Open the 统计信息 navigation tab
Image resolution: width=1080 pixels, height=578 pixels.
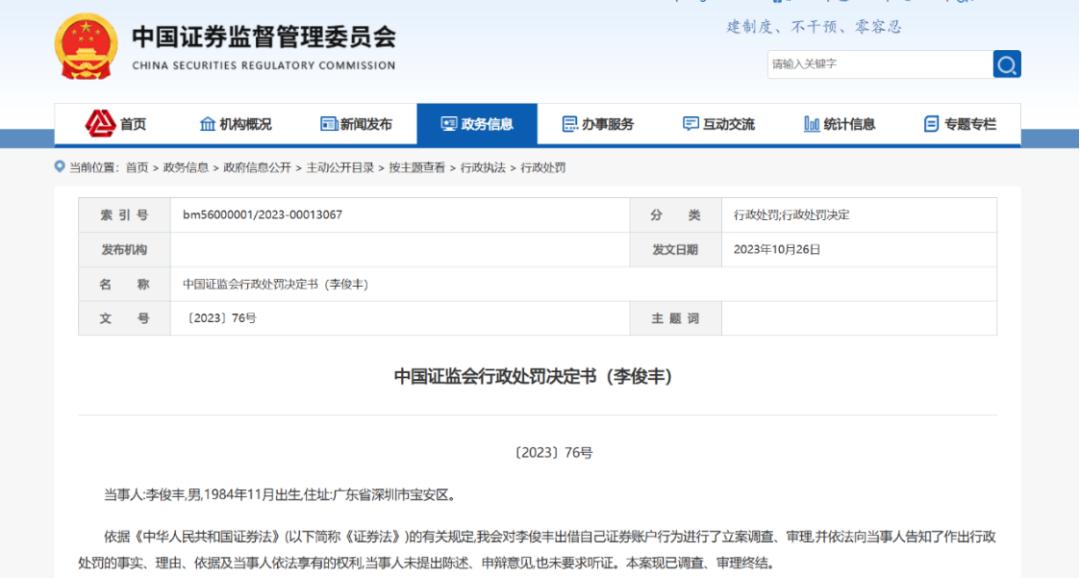(x=839, y=124)
